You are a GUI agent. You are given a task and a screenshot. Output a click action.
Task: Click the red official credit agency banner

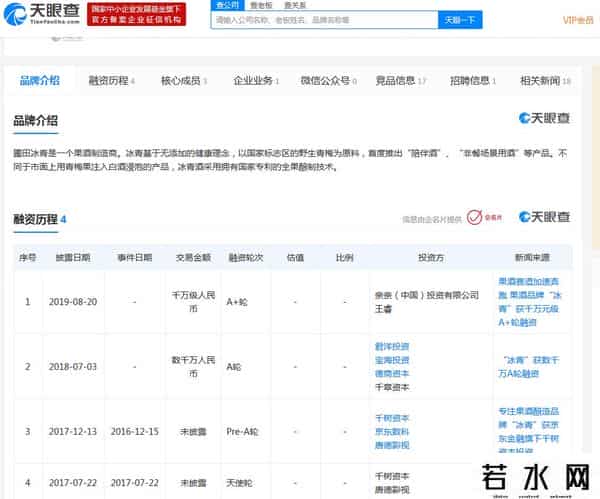coord(137,15)
